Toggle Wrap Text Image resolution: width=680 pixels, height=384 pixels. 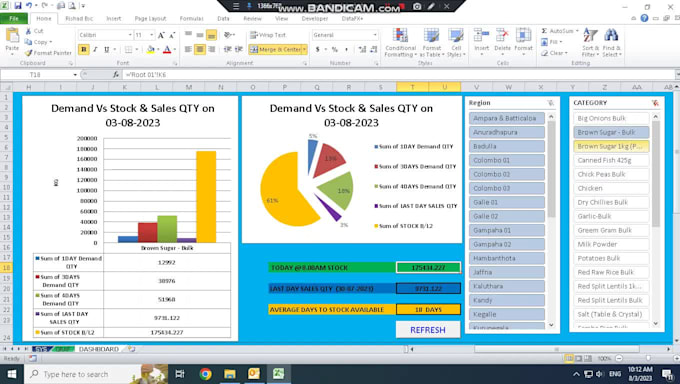268,35
